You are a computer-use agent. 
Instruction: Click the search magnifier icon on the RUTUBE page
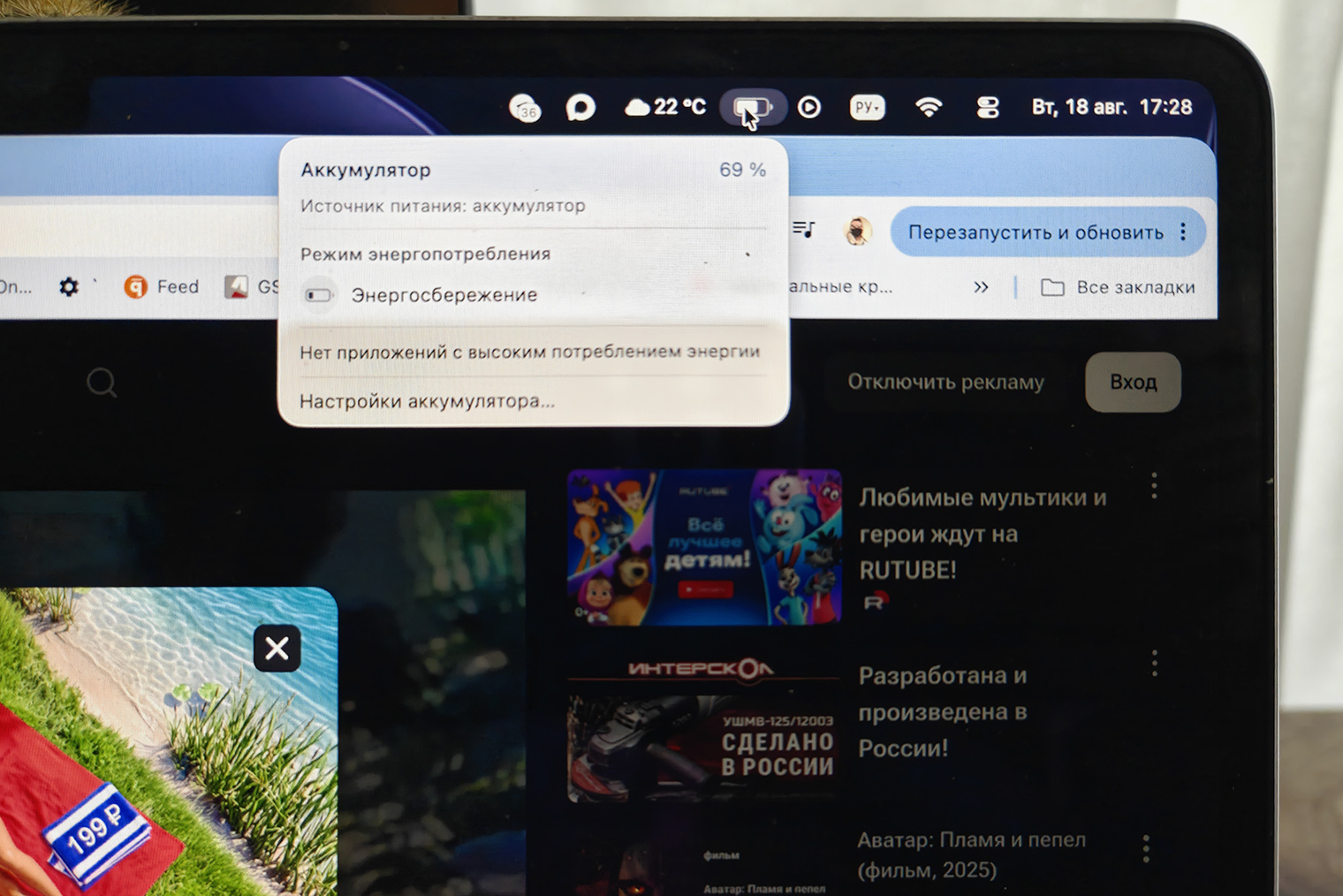pyautogui.click(x=102, y=383)
